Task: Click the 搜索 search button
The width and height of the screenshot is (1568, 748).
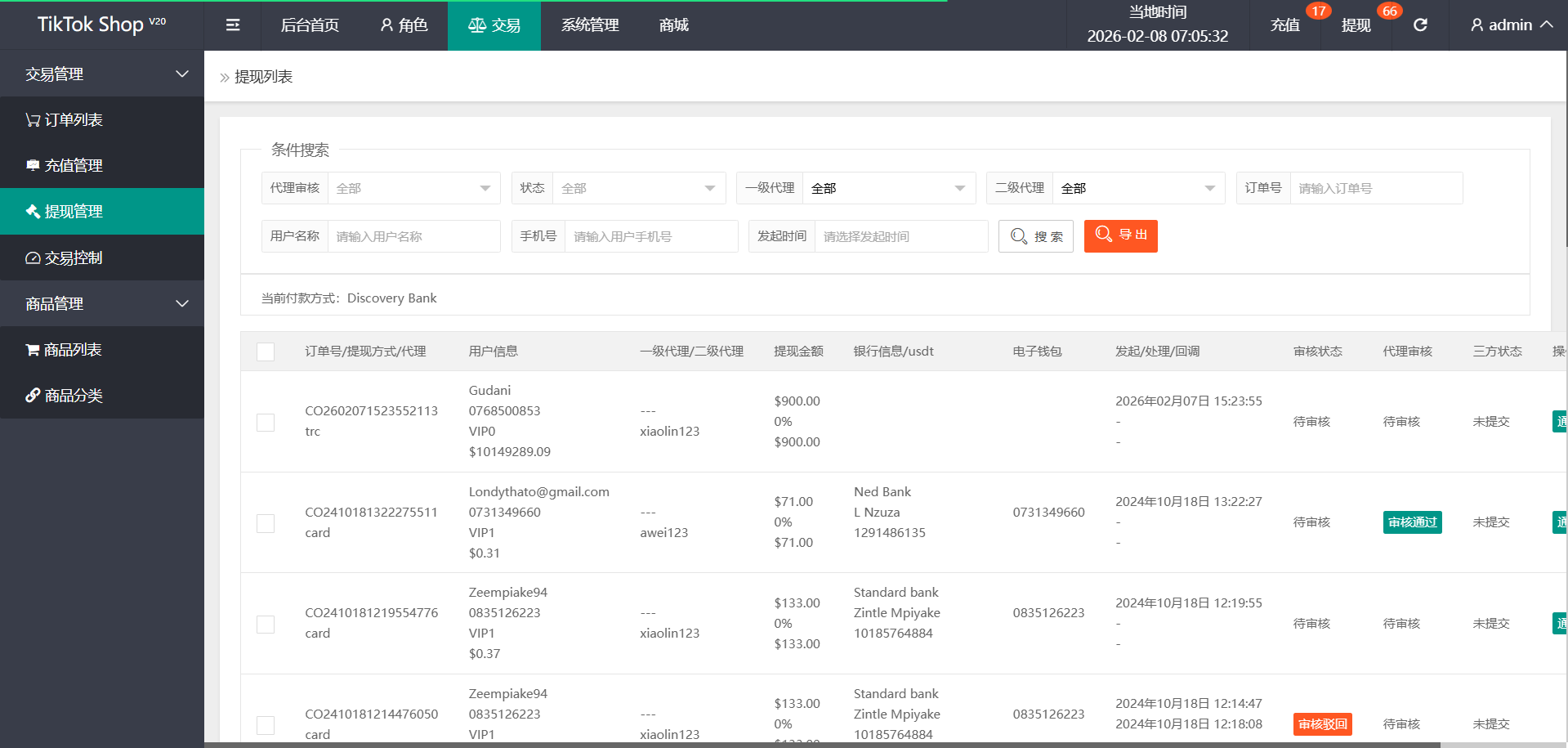Action: coord(1035,236)
